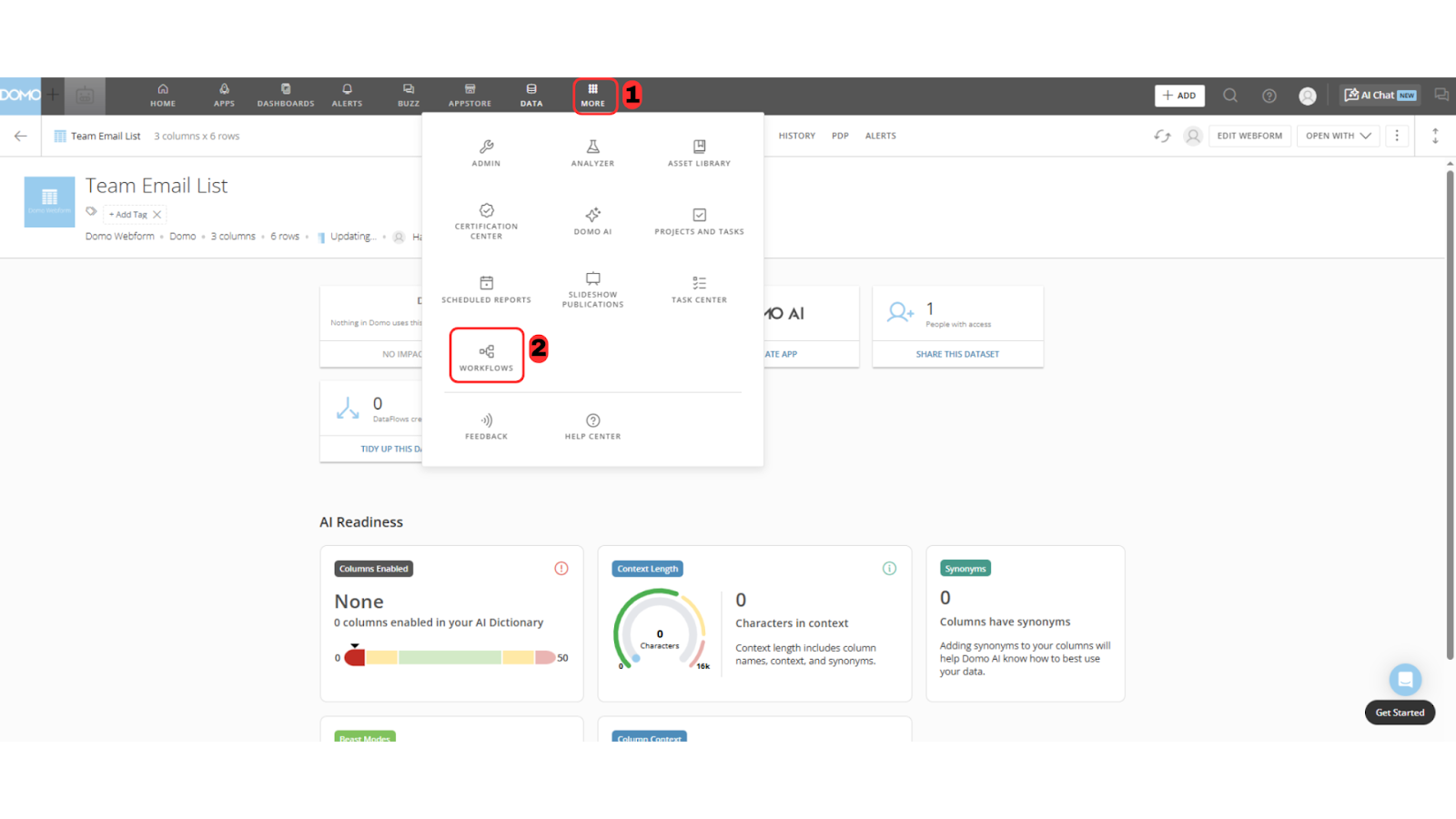Click the Team Email List dataset thumbnail
This screenshot has width=1456, height=819.
[x=49, y=201]
